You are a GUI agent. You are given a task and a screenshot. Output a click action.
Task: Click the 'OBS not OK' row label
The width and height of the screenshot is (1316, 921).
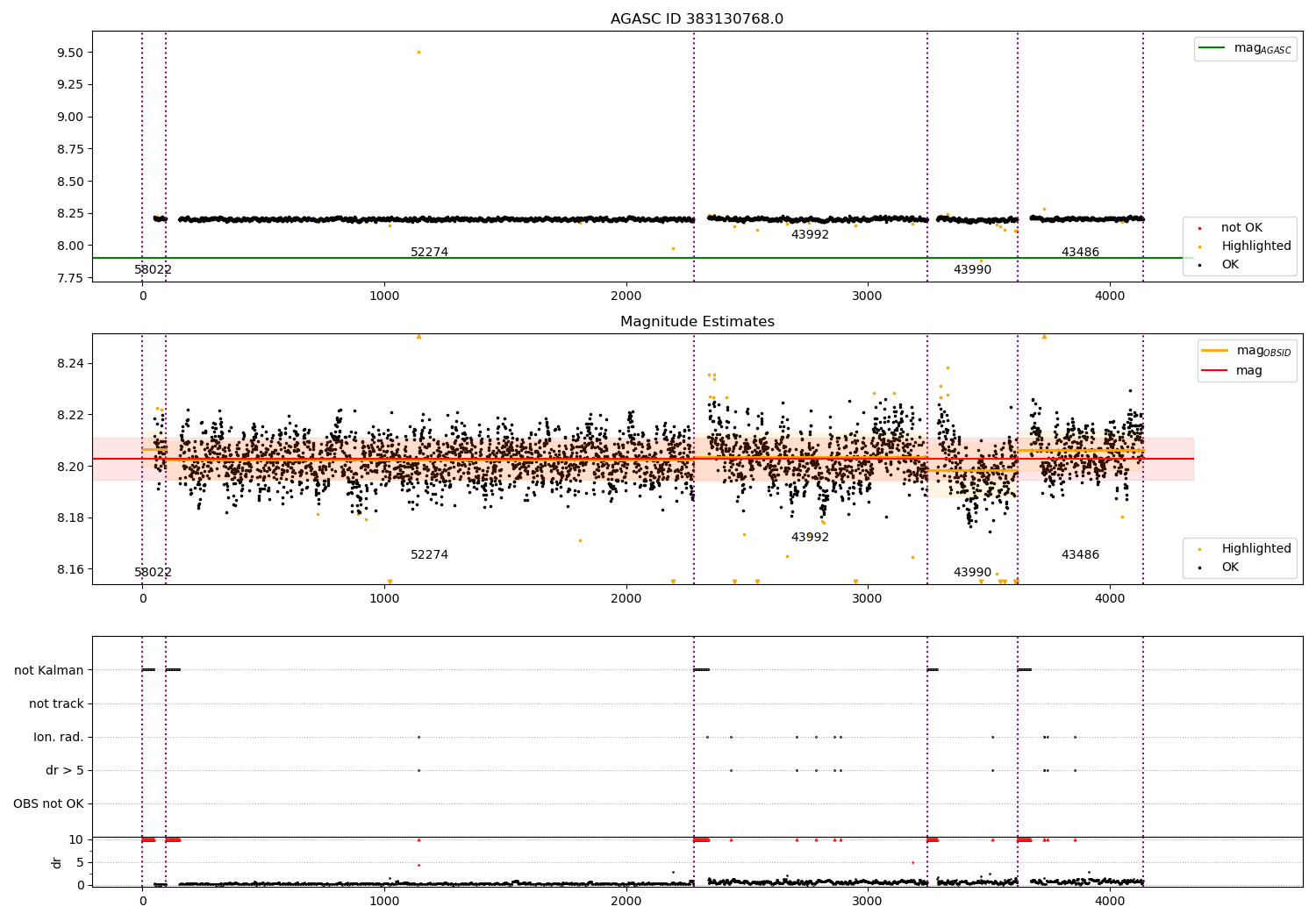coord(49,803)
